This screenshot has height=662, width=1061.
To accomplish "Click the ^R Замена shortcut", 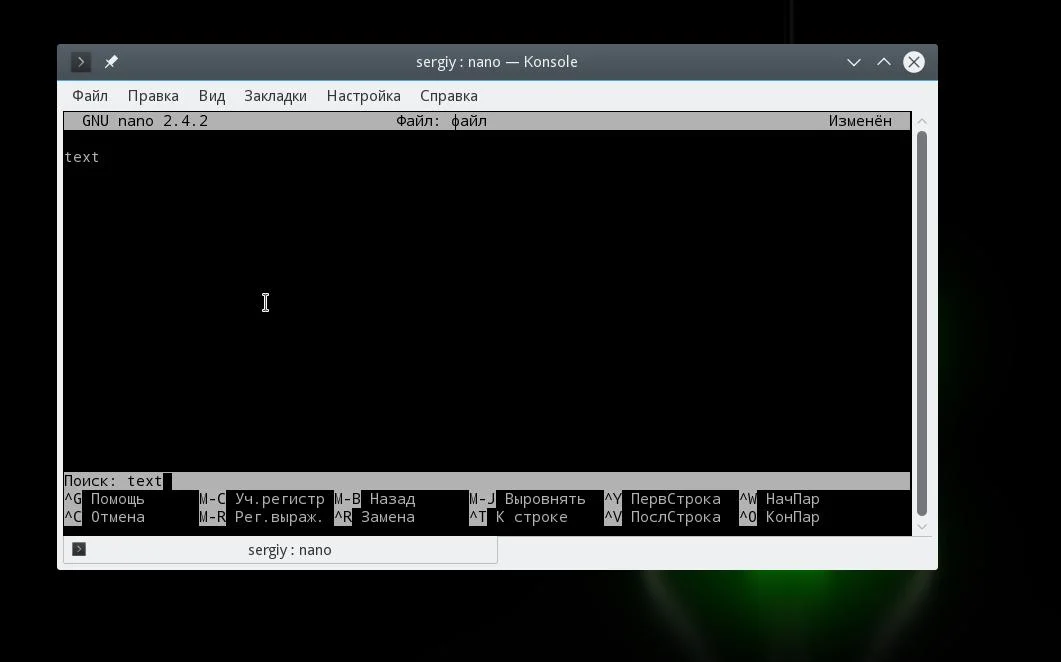I will tap(375, 517).
